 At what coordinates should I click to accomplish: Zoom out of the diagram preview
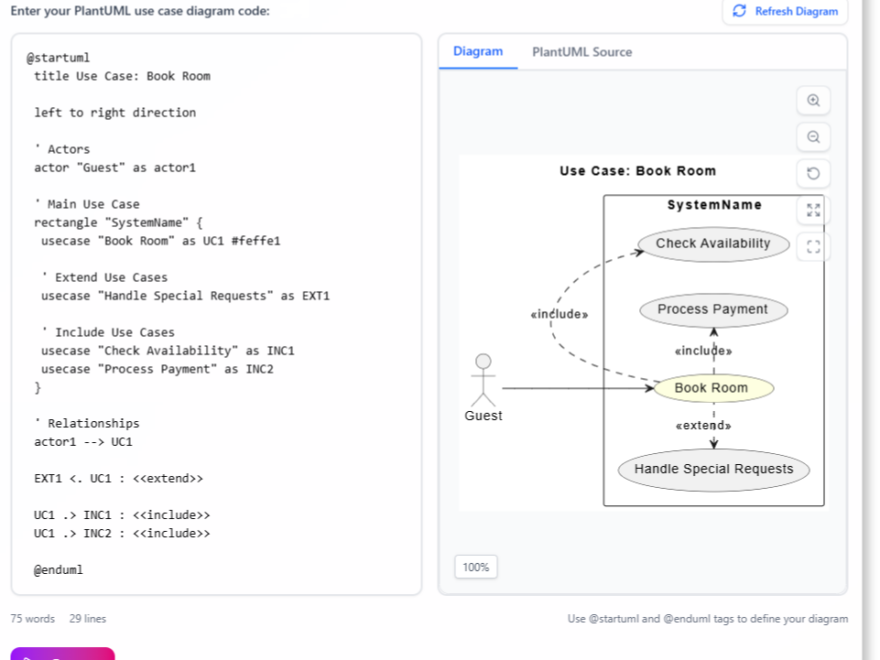point(813,137)
